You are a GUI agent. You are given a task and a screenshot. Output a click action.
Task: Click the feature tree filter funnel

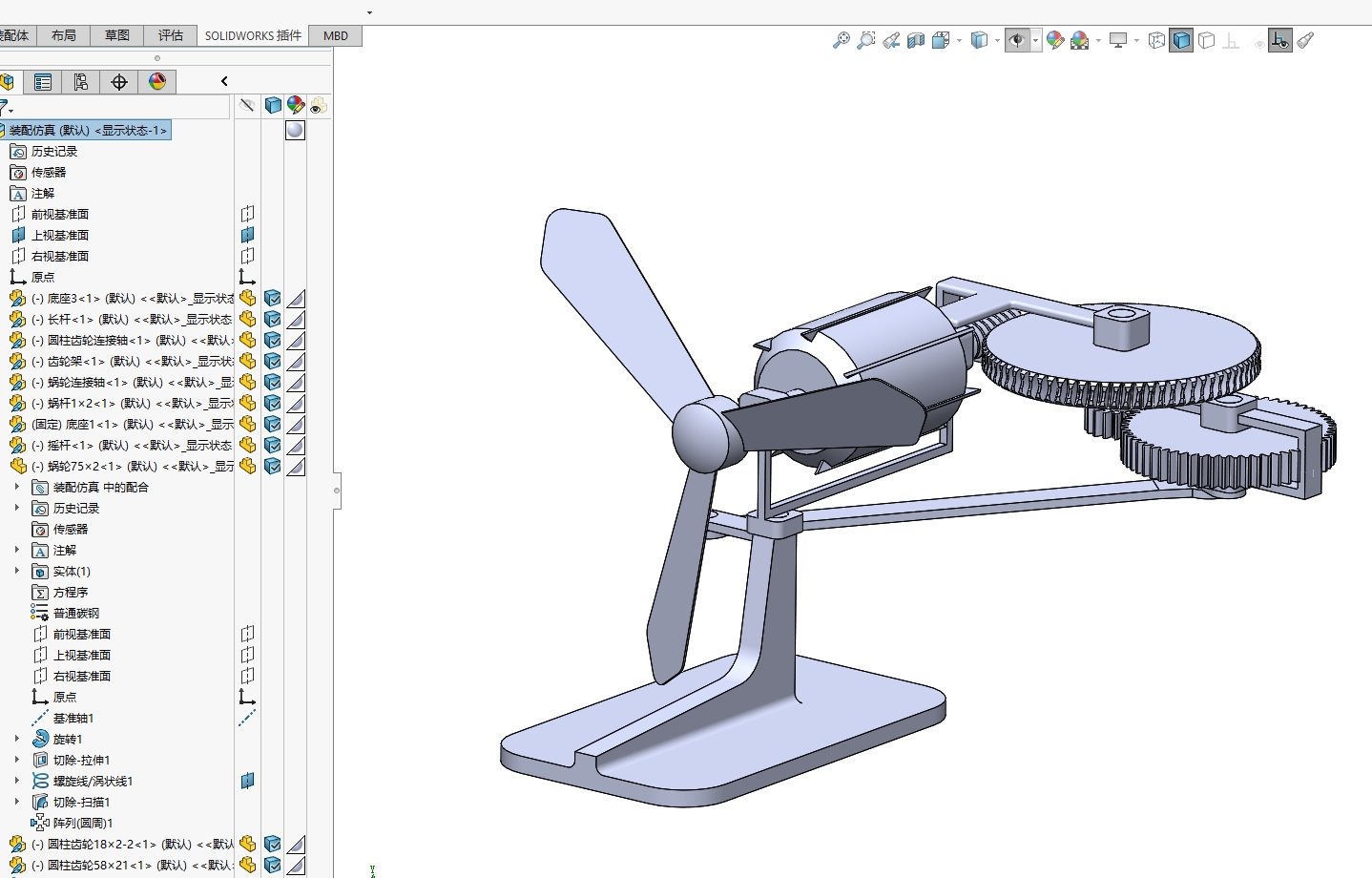[x=6, y=106]
